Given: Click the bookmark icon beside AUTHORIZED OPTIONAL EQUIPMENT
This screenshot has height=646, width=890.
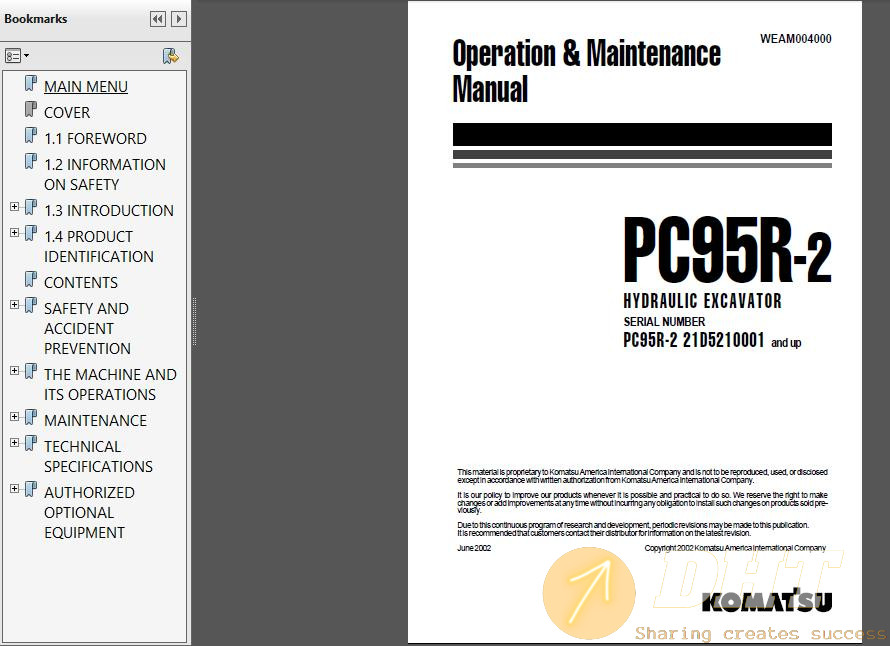Looking at the screenshot, I should [x=31, y=490].
